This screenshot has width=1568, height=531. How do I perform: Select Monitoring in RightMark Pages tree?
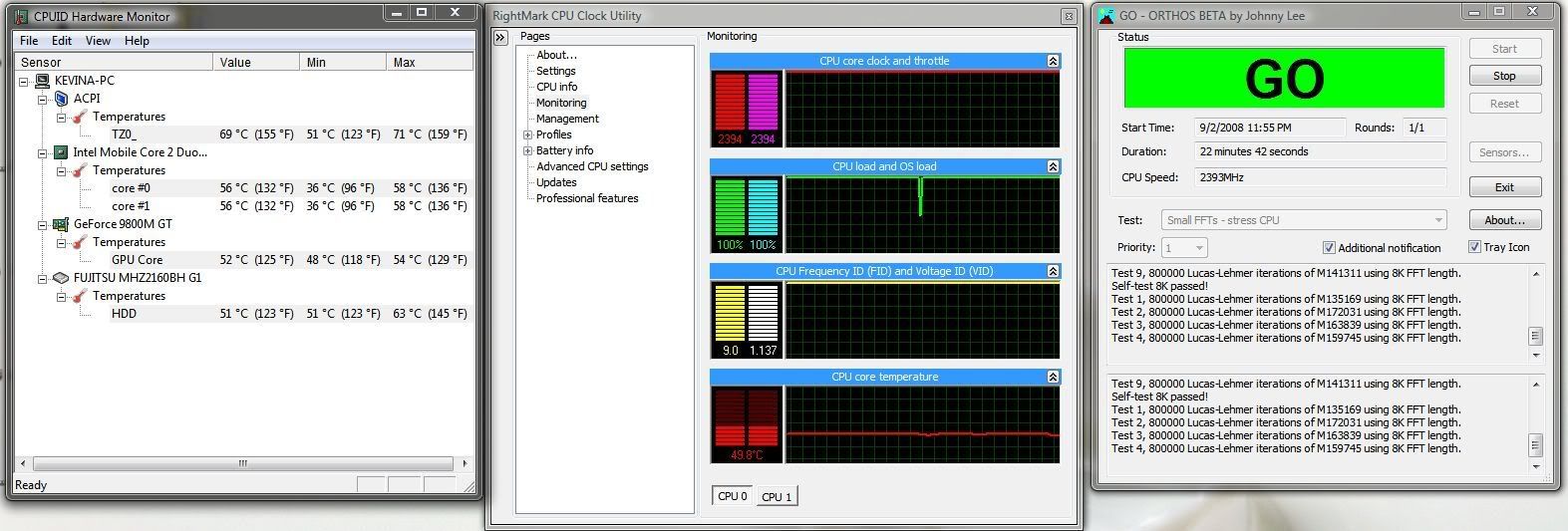pos(561,103)
